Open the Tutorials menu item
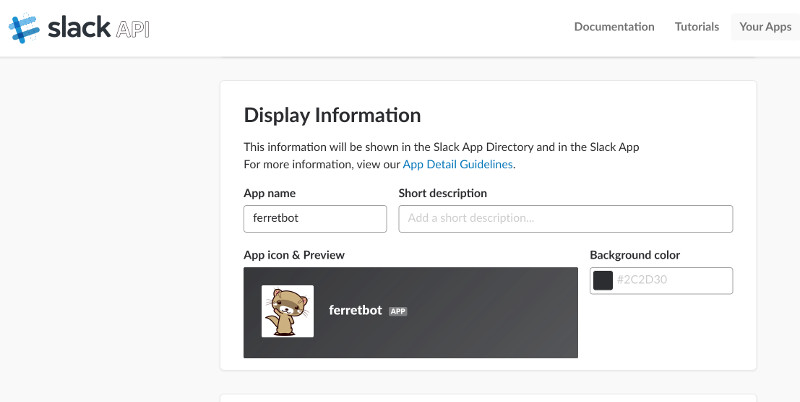 click(696, 27)
